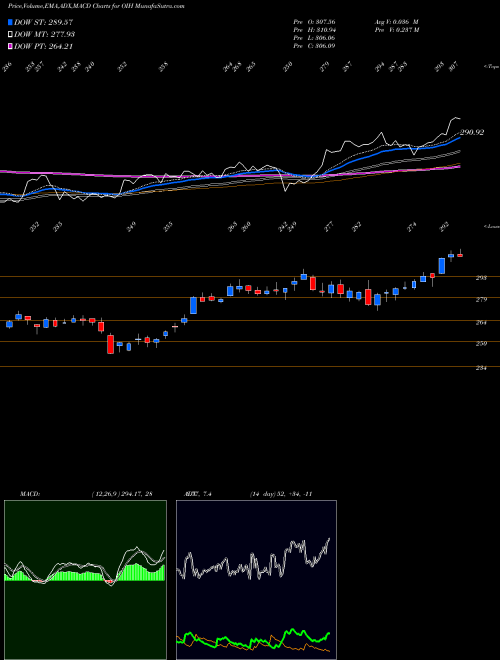Viewport: 500px width, 660px height.
Task: Click the 234 price axis label
Action: (x=481, y=368)
